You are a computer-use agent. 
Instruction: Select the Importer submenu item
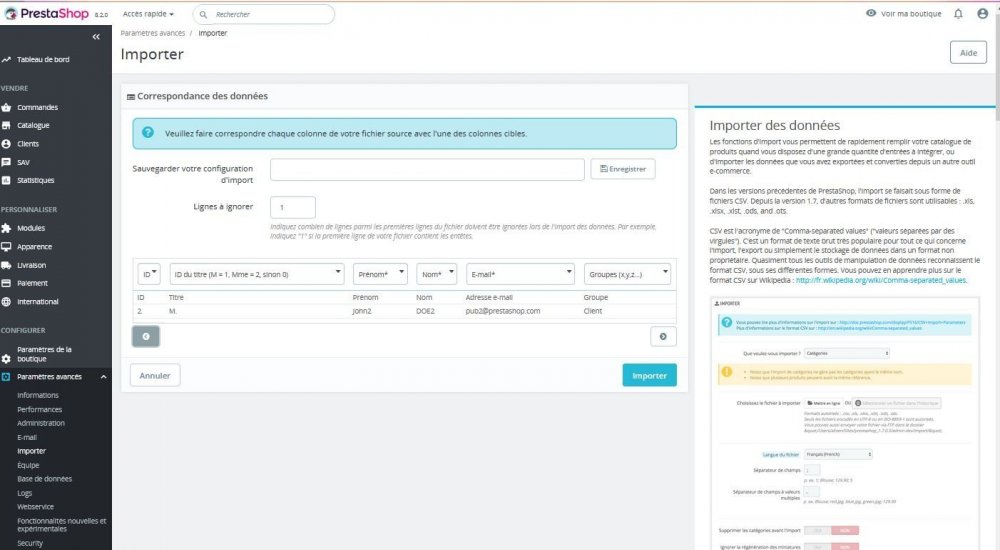point(31,451)
